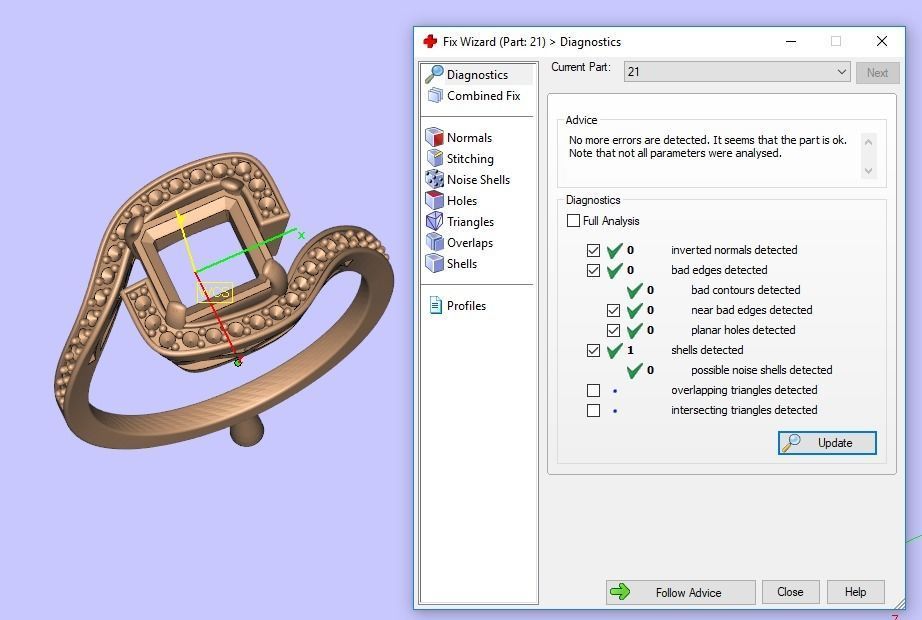Click the Normals cube icon
The height and width of the screenshot is (620, 922).
(434, 137)
